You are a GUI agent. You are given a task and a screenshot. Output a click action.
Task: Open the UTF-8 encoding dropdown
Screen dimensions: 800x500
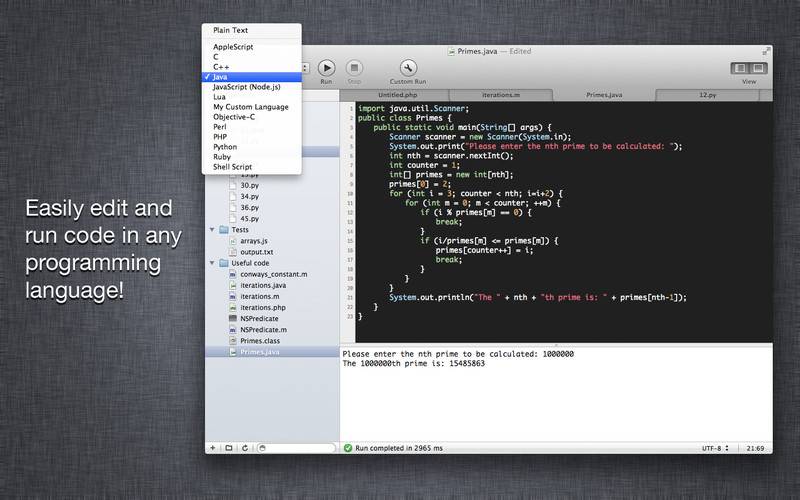pos(712,448)
